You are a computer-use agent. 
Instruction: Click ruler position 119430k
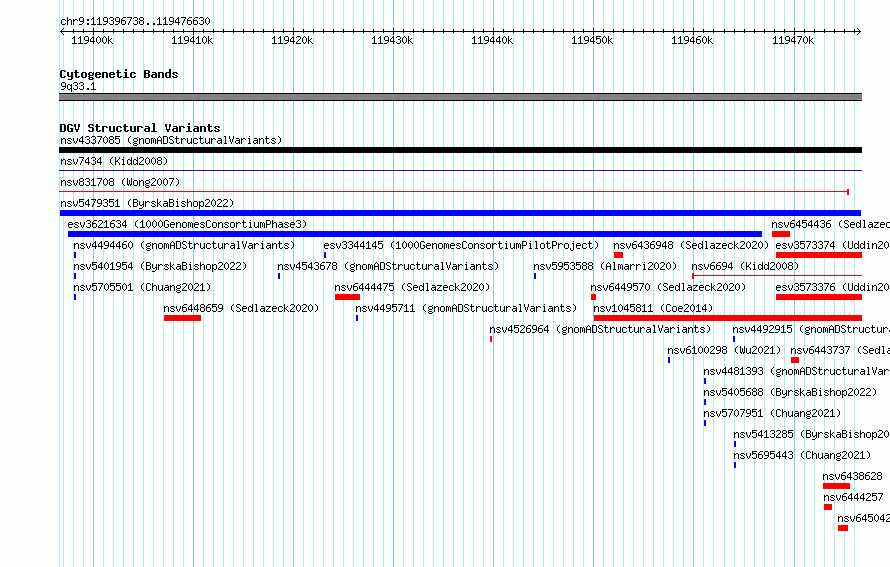[x=392, y=40]
